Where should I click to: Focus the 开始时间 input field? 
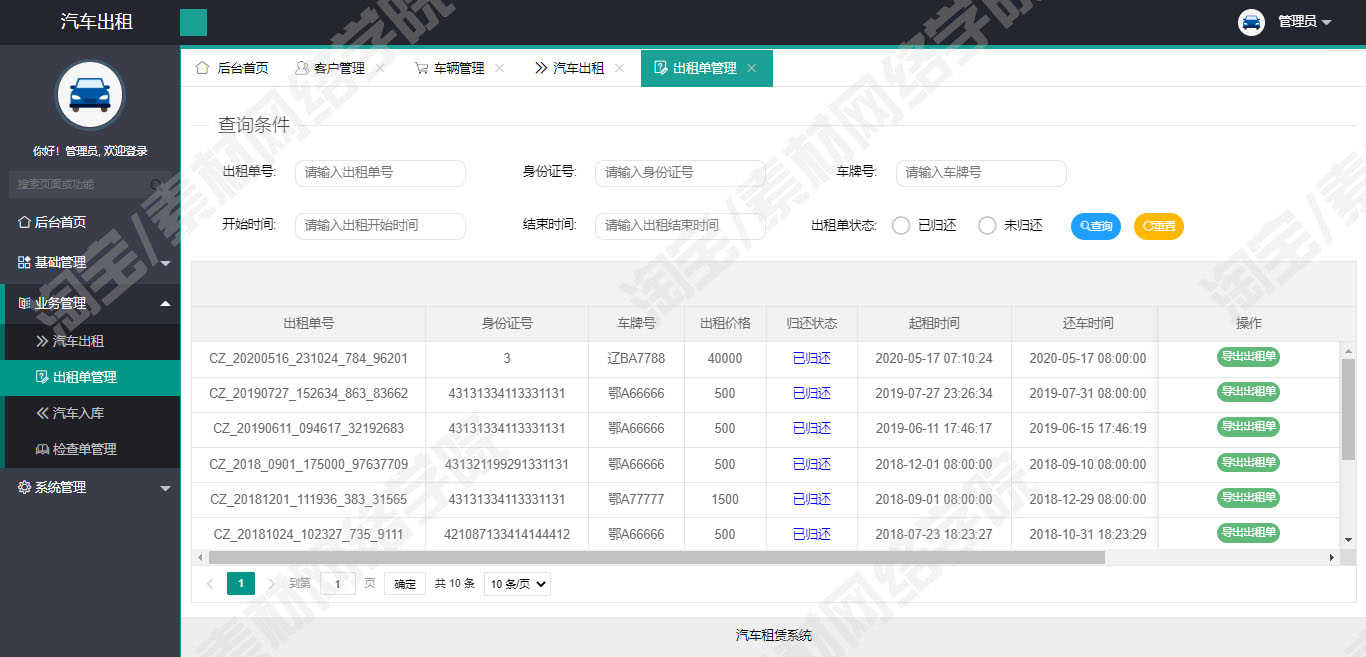tap(380, 226)
